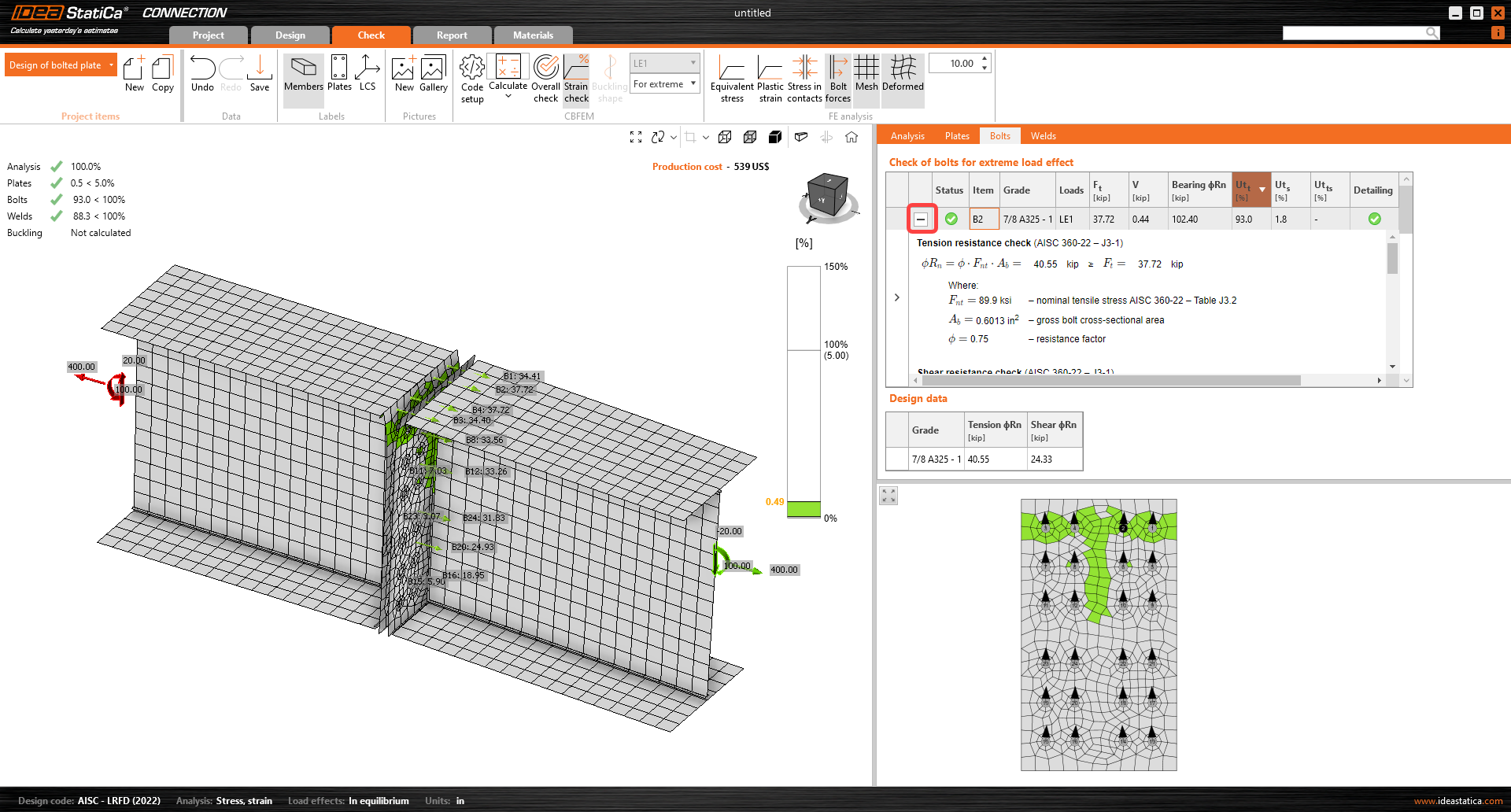Open the For extreme dropdown
Image resolution: width=1511 pixels, height=812 pixels.
(665, 84)
